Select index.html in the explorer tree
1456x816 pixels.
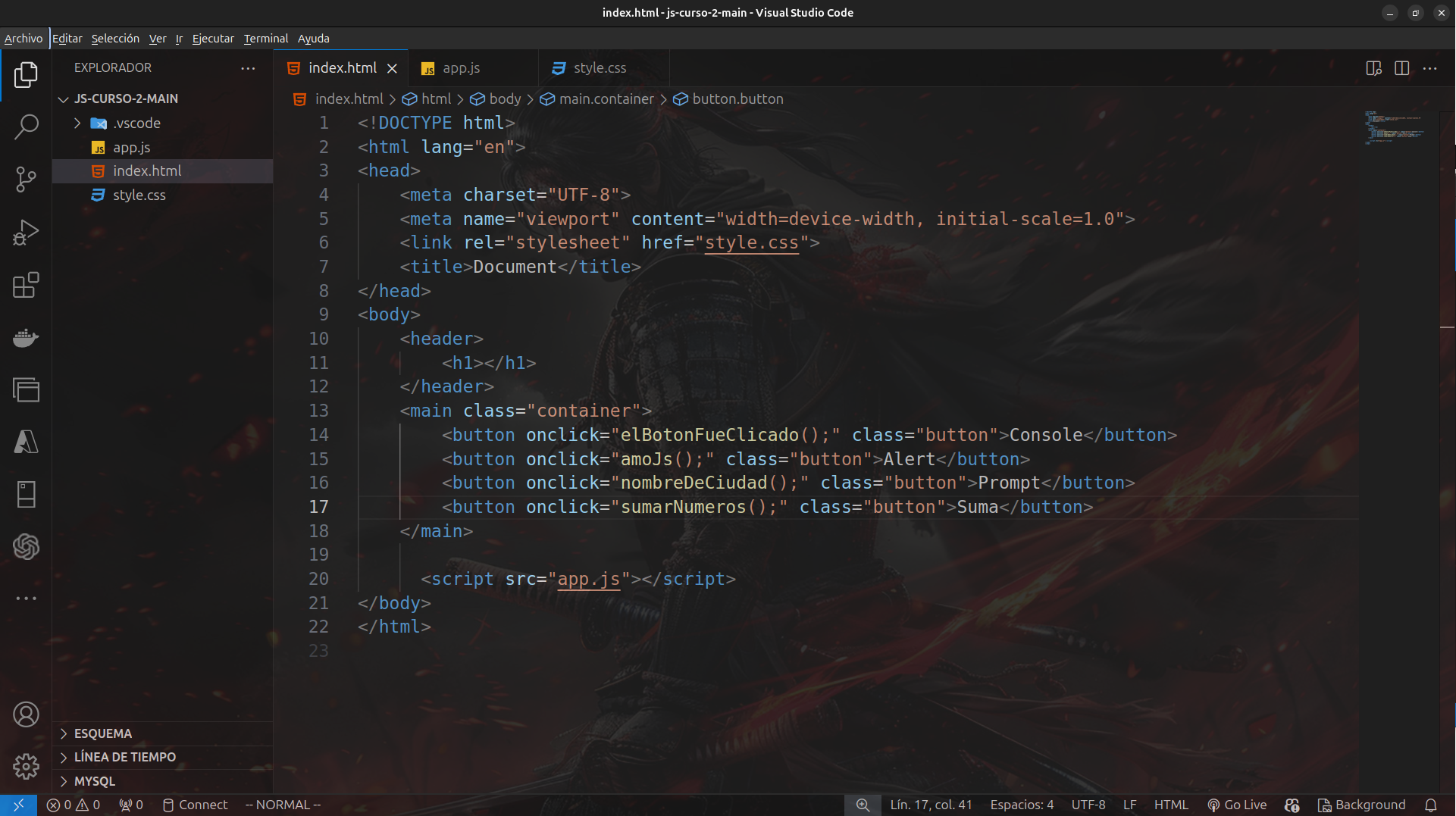(162, 171)
